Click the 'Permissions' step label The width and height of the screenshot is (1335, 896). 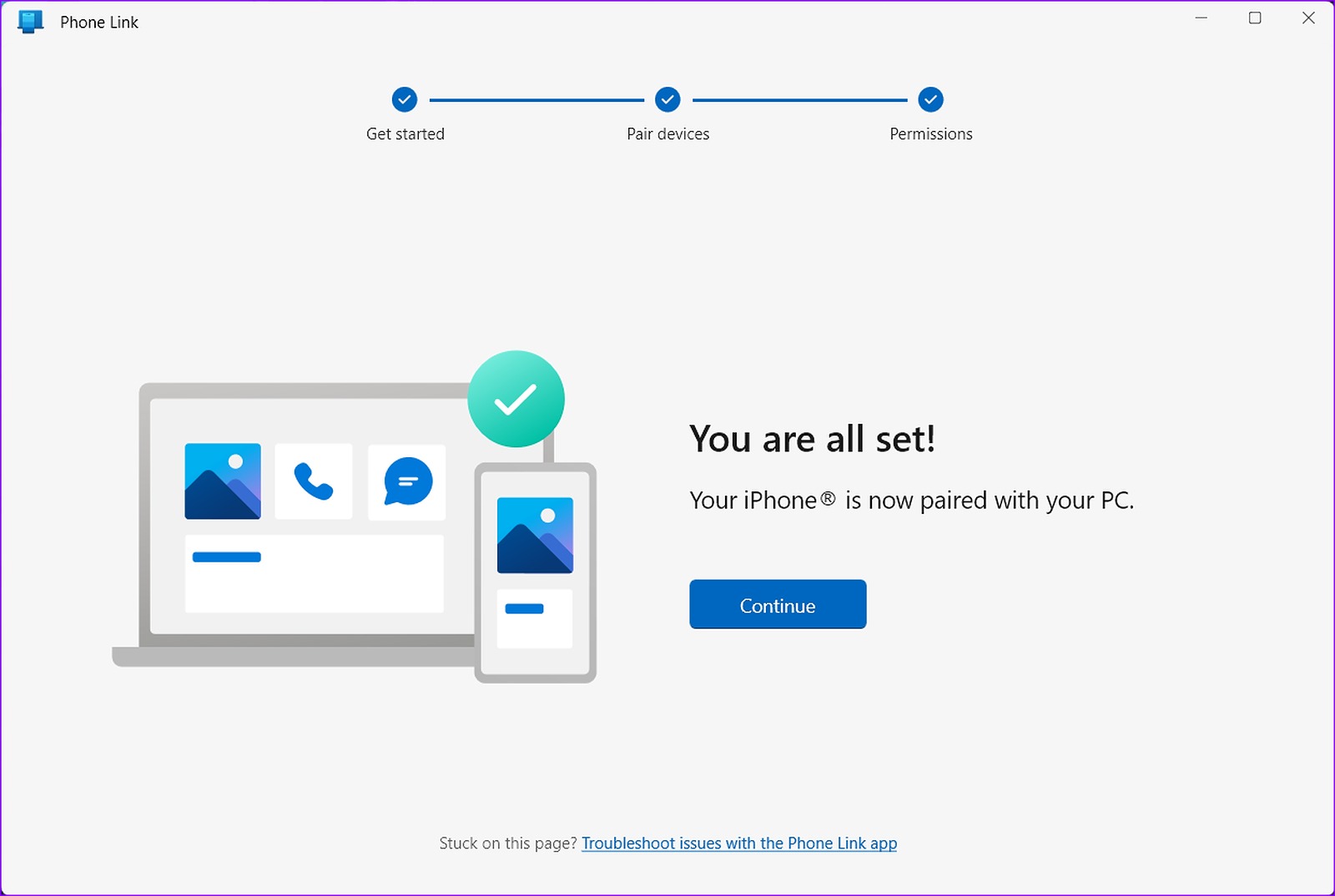pos(931,134)
